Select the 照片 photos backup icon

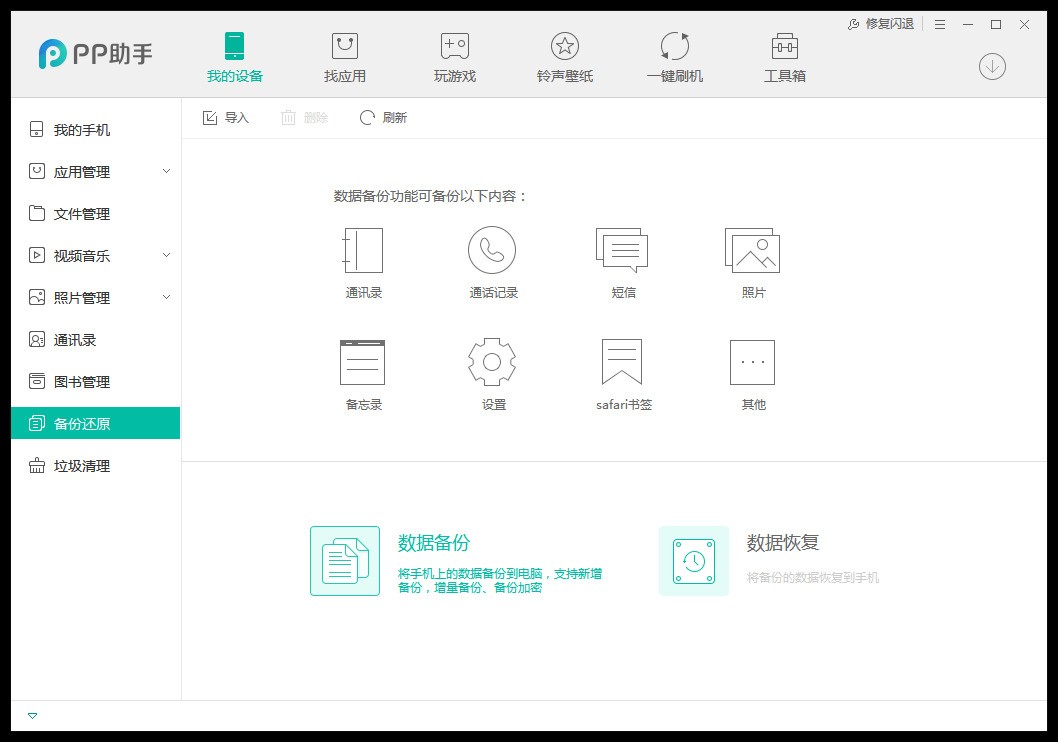[x=752, y=250]
